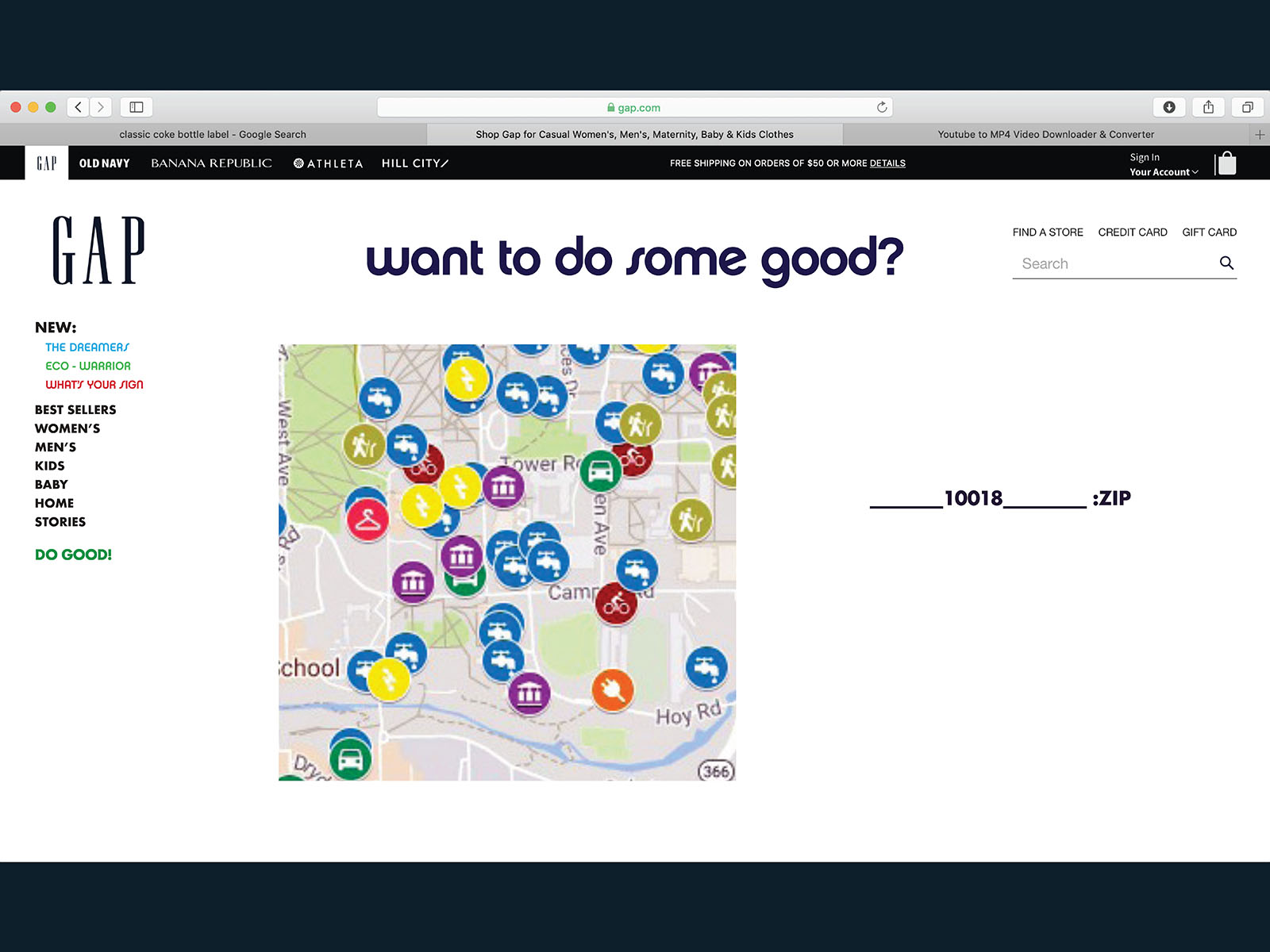Viewport: 1270px width, 952px height.
Task: Show Safari downloads
Action: (x=1168, y=107)
